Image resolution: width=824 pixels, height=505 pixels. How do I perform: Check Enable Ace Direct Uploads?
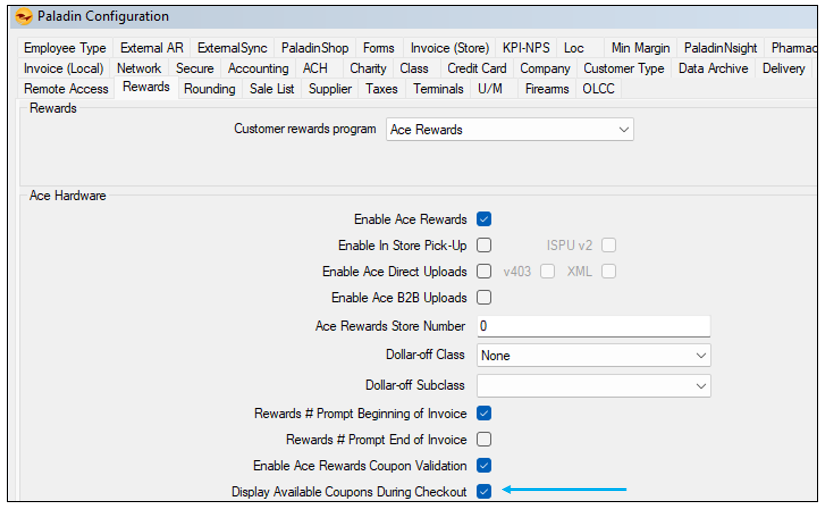pos(484,272)
